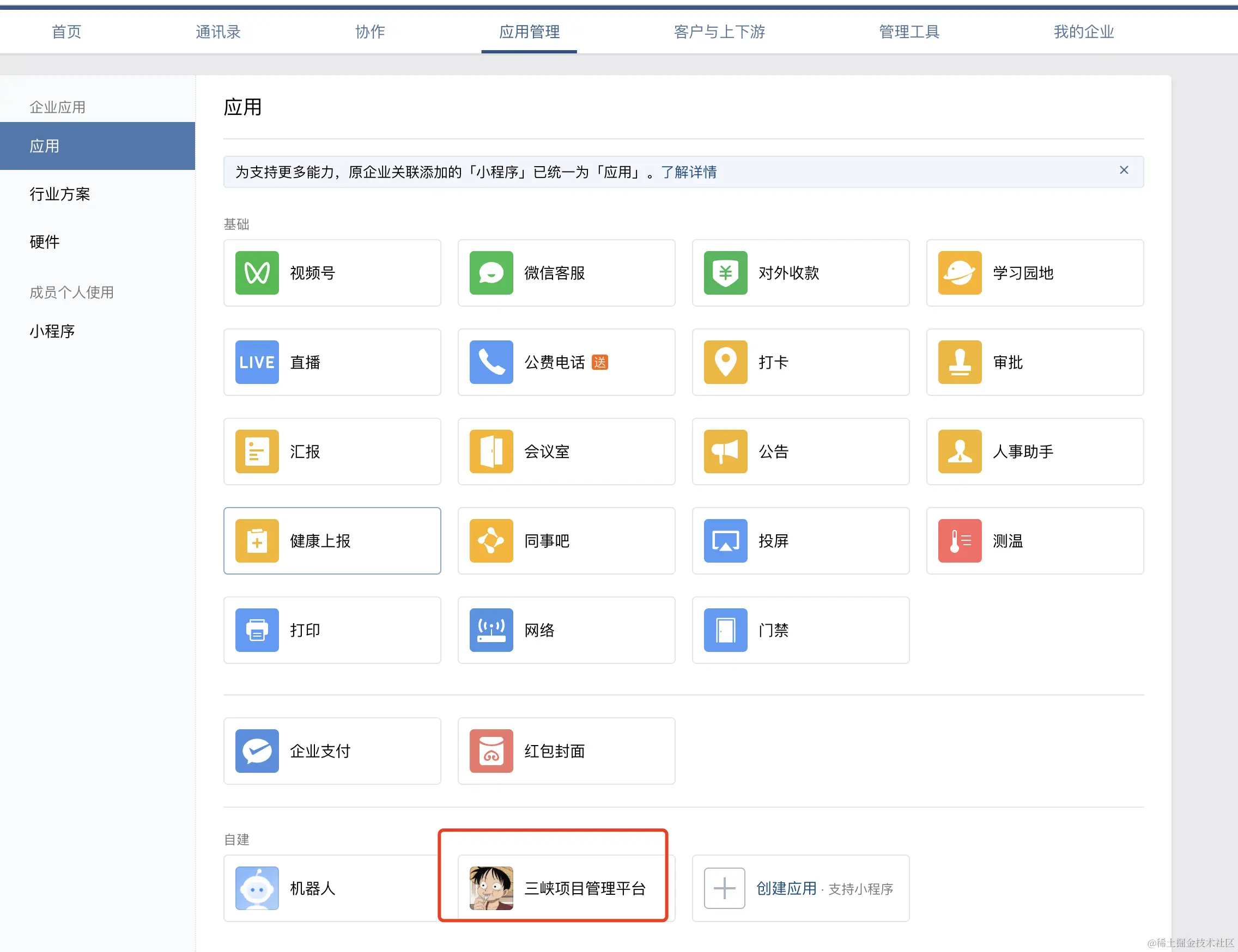Switch to the 通讯录 tab
The image size is (1238, 952).
(219, 32)
